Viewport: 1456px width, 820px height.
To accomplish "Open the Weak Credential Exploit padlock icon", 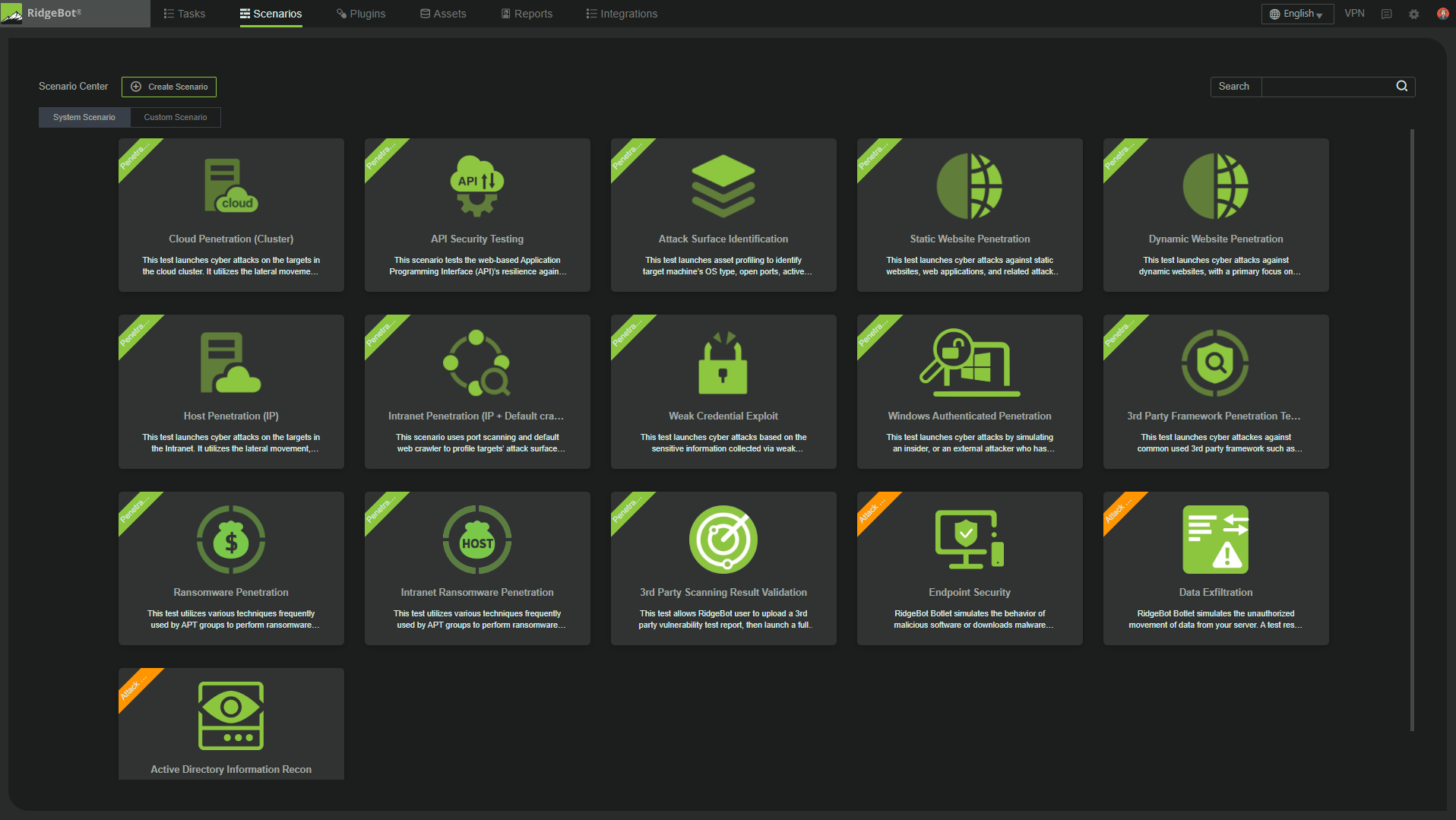I will (x=723, y=363).
